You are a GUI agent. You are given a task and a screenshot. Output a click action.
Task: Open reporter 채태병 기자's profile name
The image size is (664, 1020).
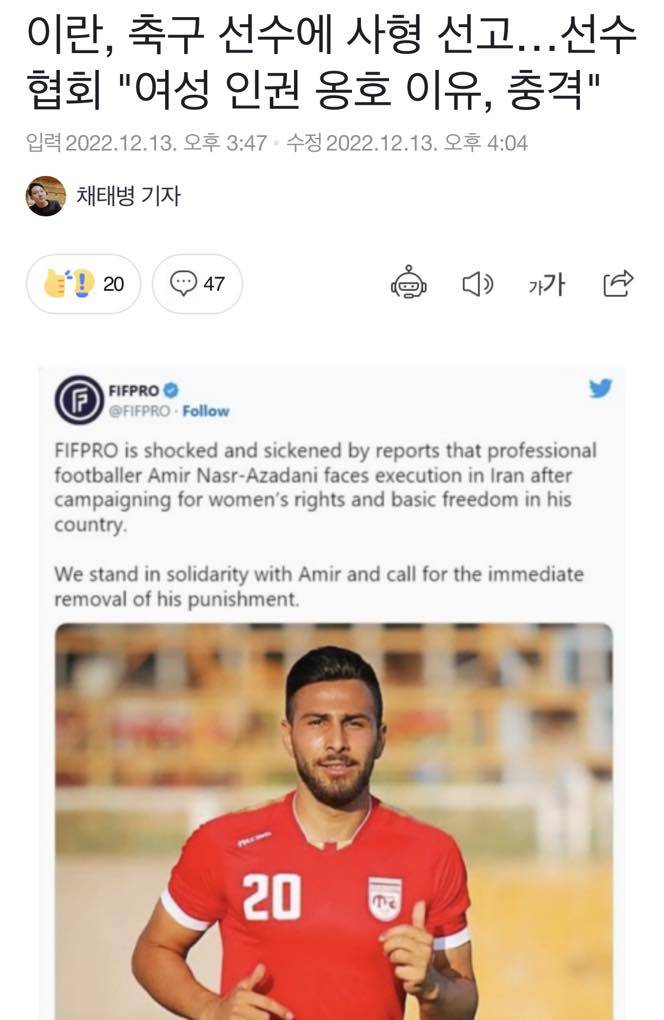[x=129, y=196]
